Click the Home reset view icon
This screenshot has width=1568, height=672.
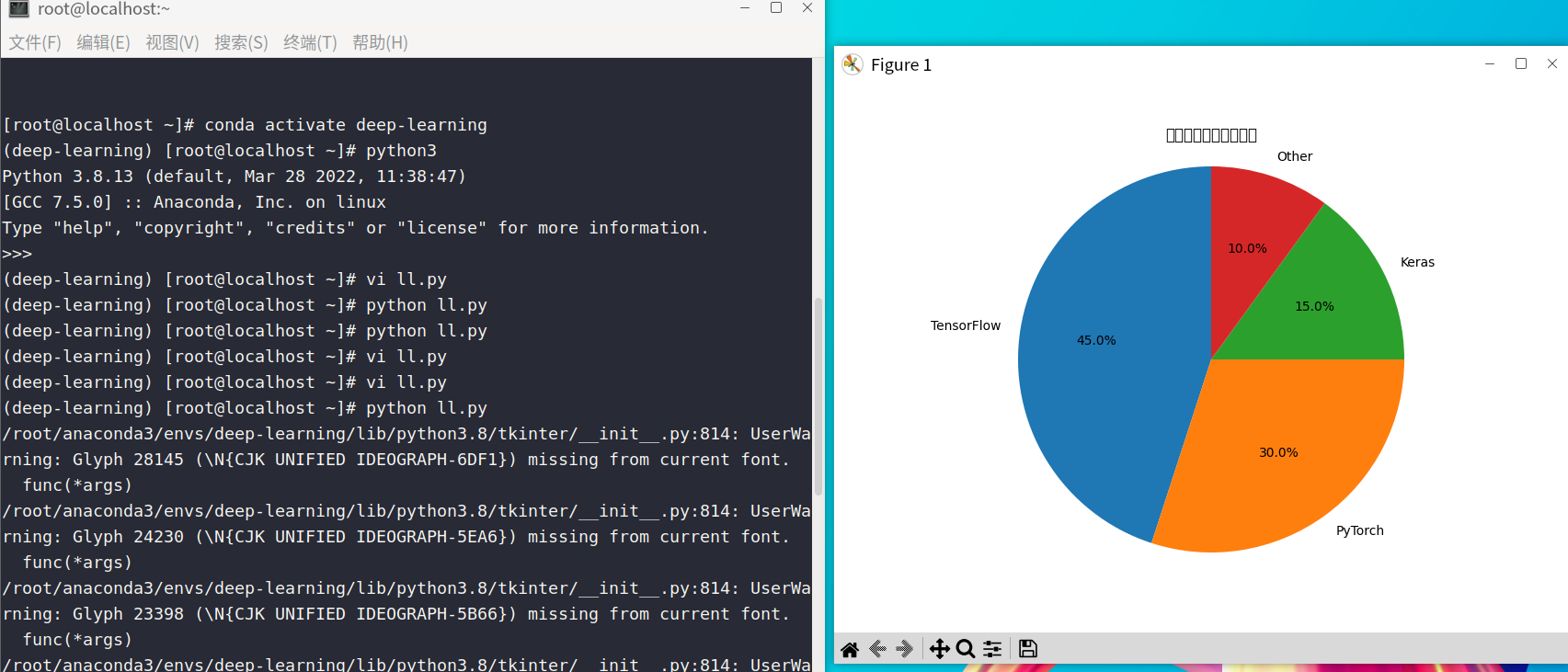[x=850, y=649]
